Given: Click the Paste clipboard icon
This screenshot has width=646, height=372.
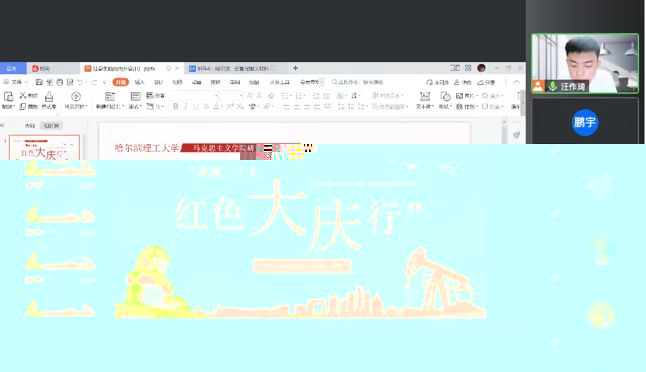Looking at the screenshot, I should coord(8,96).
